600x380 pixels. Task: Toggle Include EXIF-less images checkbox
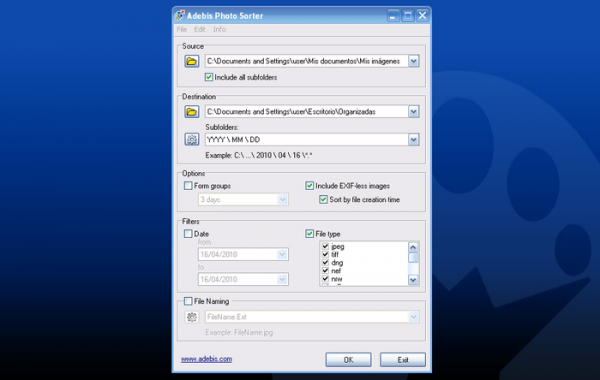pos(310,186)
